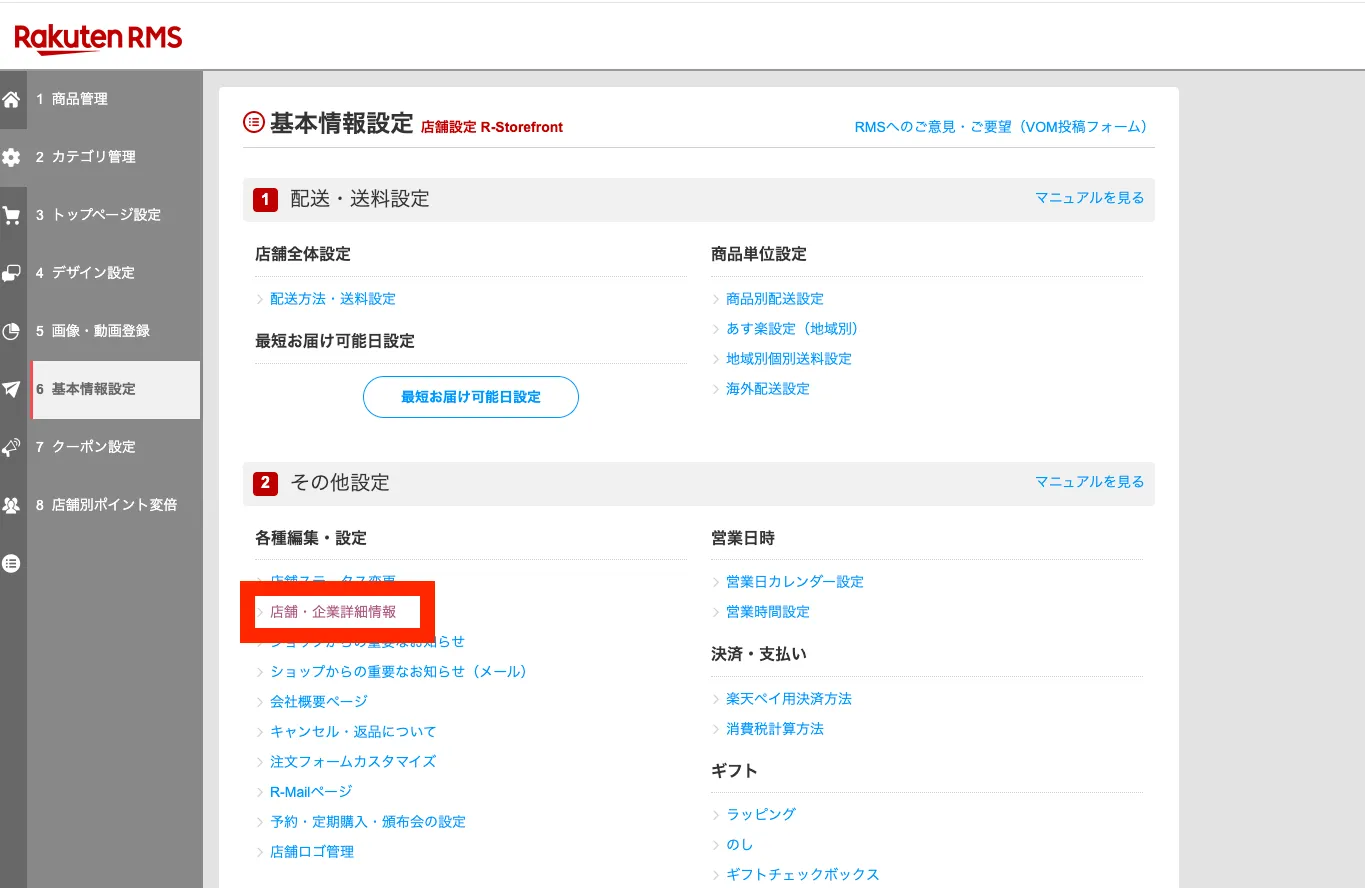Click the megaphone icon beside クーポン設定

pos(11,447)
